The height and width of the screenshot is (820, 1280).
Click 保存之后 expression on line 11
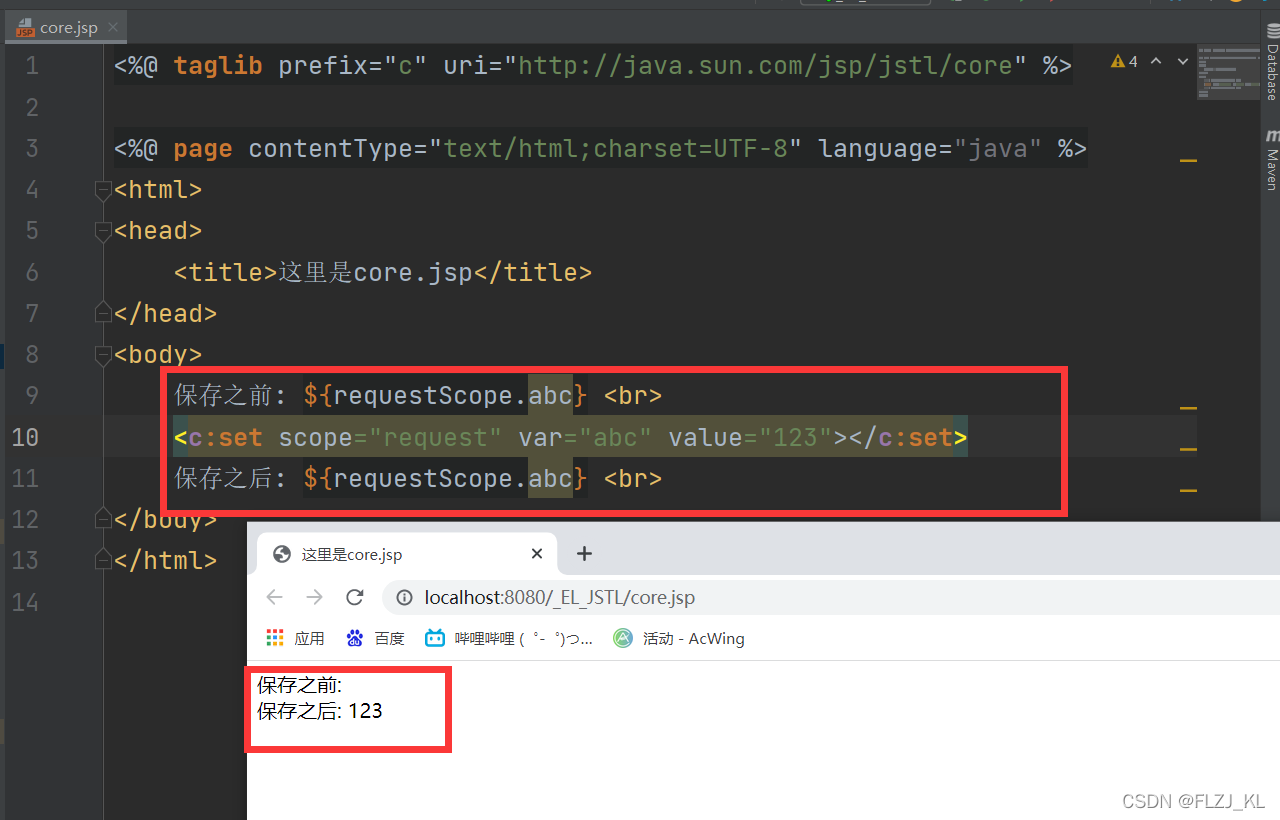point(418,479)
